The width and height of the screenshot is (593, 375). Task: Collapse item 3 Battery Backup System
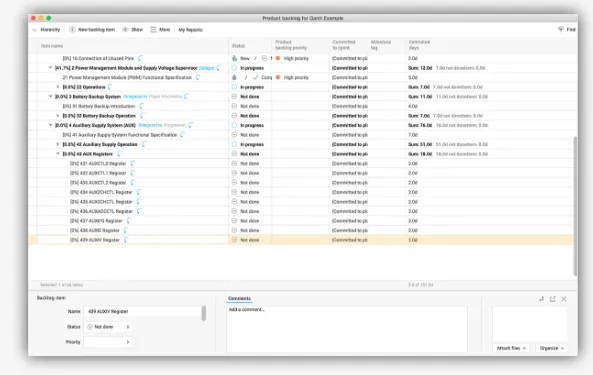(50, 96)
